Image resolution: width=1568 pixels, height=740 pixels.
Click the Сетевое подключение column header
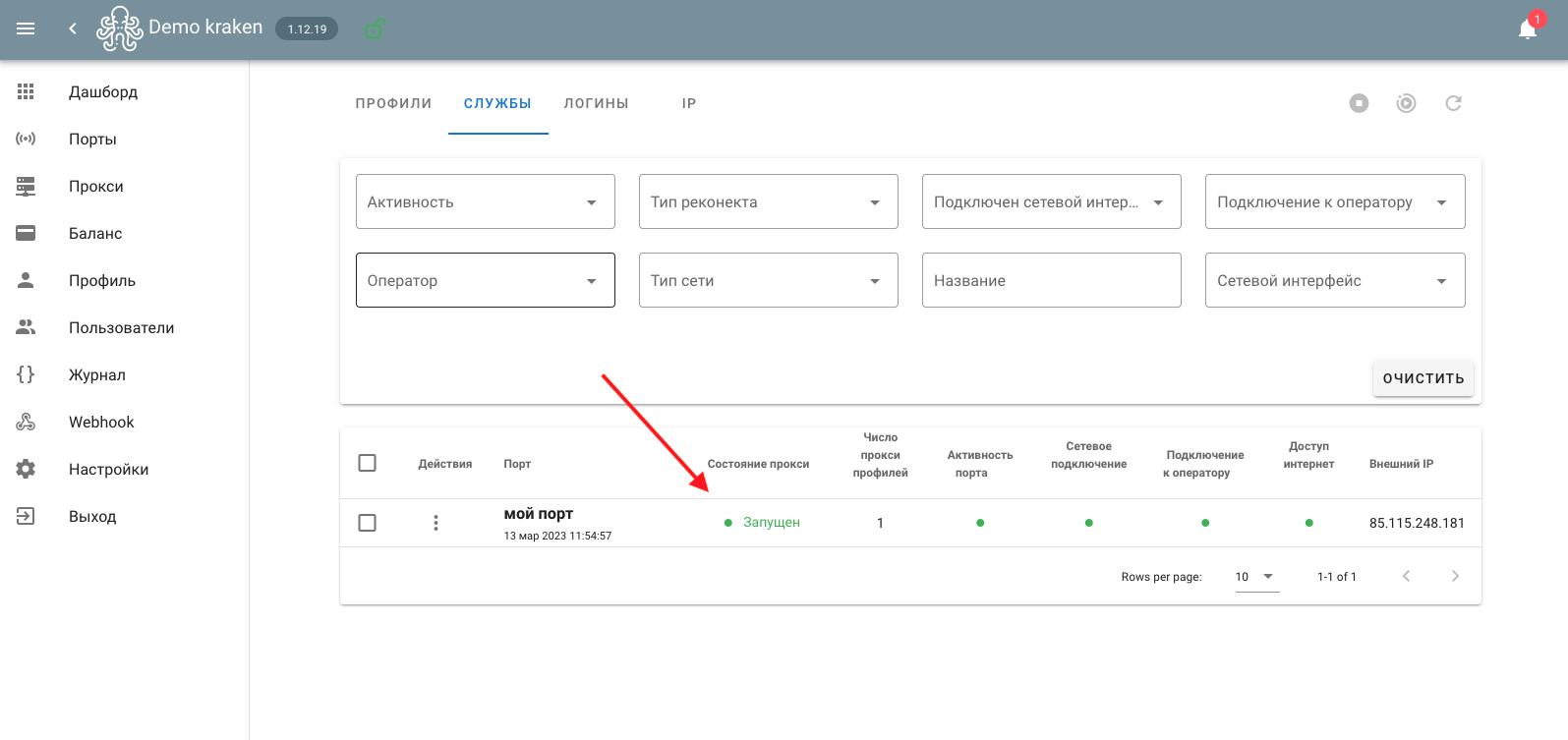coord(1088,455)
